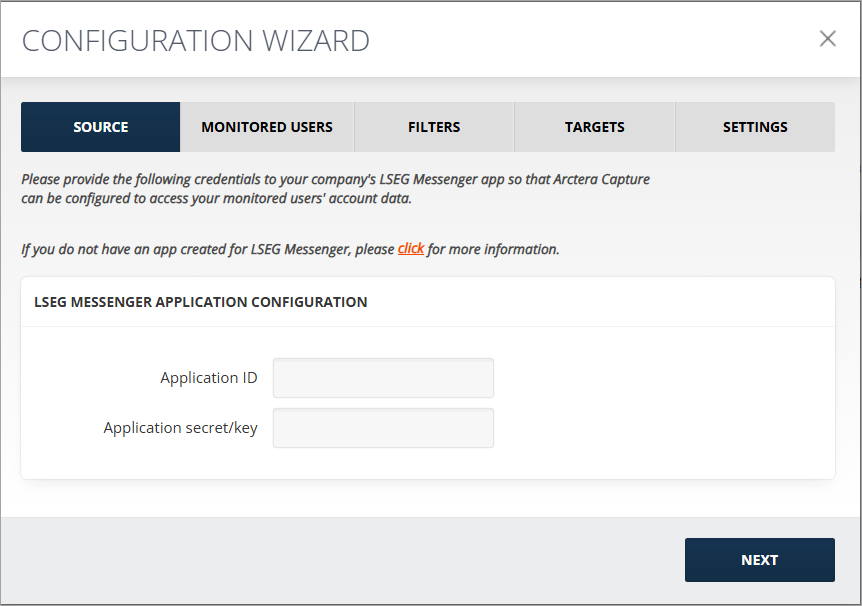Select the 'Application ID' label text
The height and width of the screenshot is (606, 862).
[209, 378]
